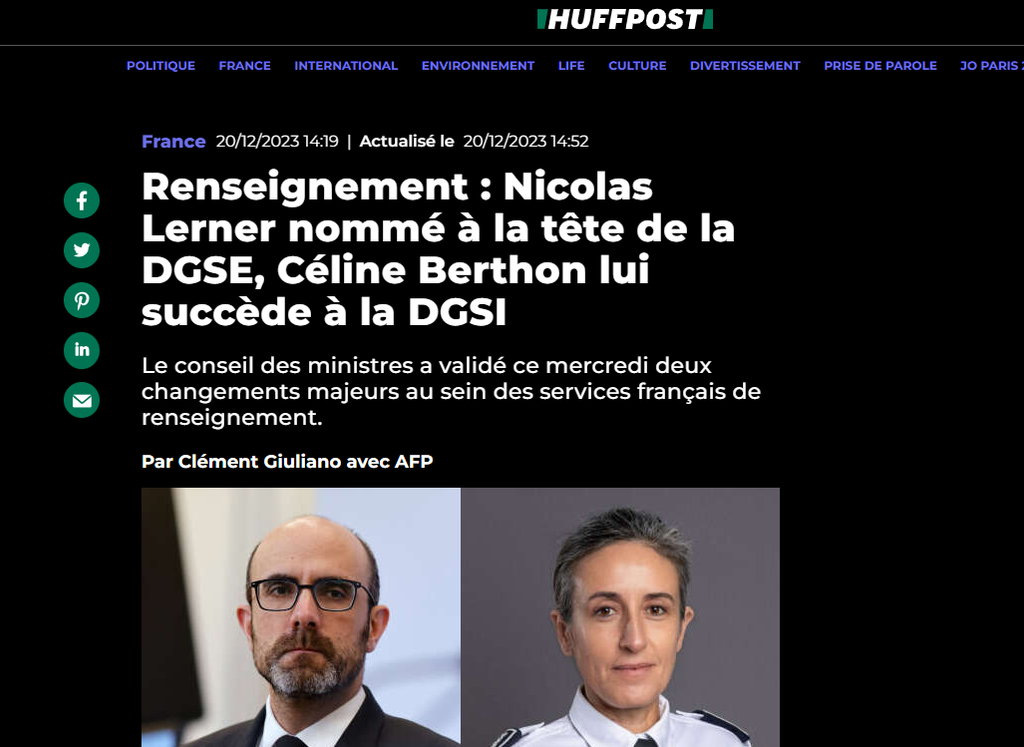
Task: Open the JO Paris section
Action: [x=991, y=66]
